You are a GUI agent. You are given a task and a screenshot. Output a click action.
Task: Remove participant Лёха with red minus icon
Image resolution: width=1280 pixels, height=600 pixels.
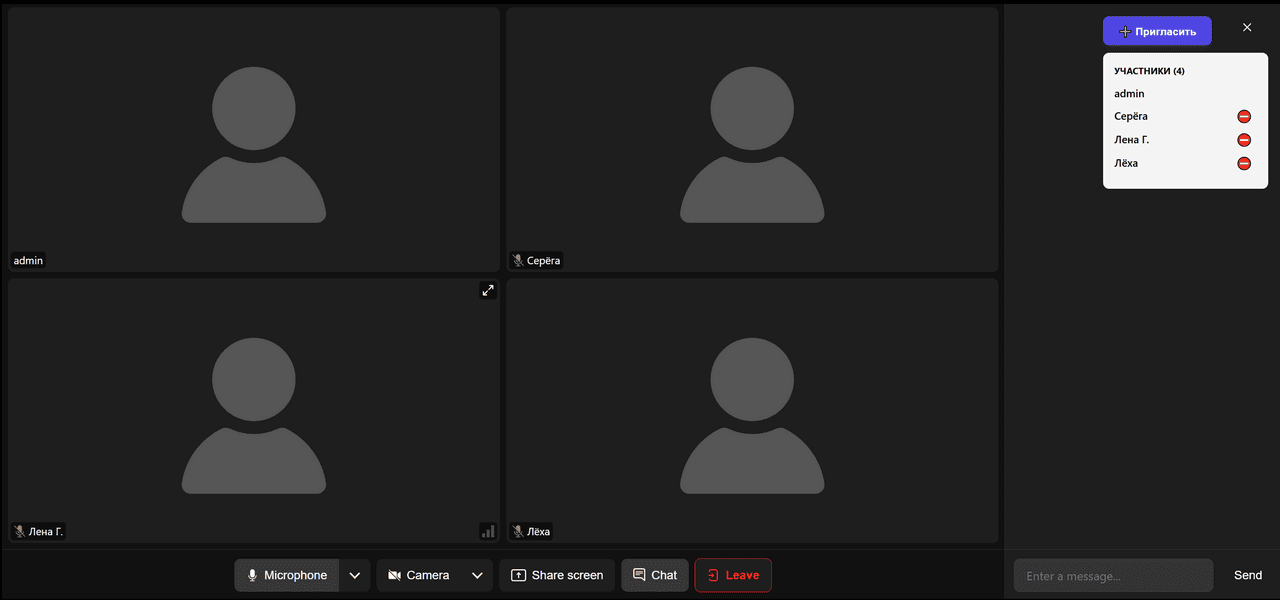click(1244, 163)
